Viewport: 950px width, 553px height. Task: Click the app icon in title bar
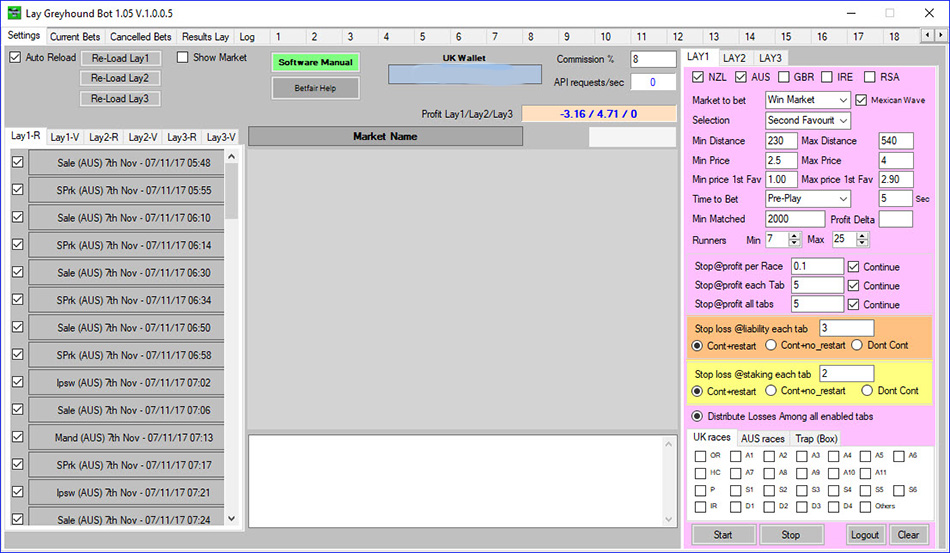pos(13,13)
